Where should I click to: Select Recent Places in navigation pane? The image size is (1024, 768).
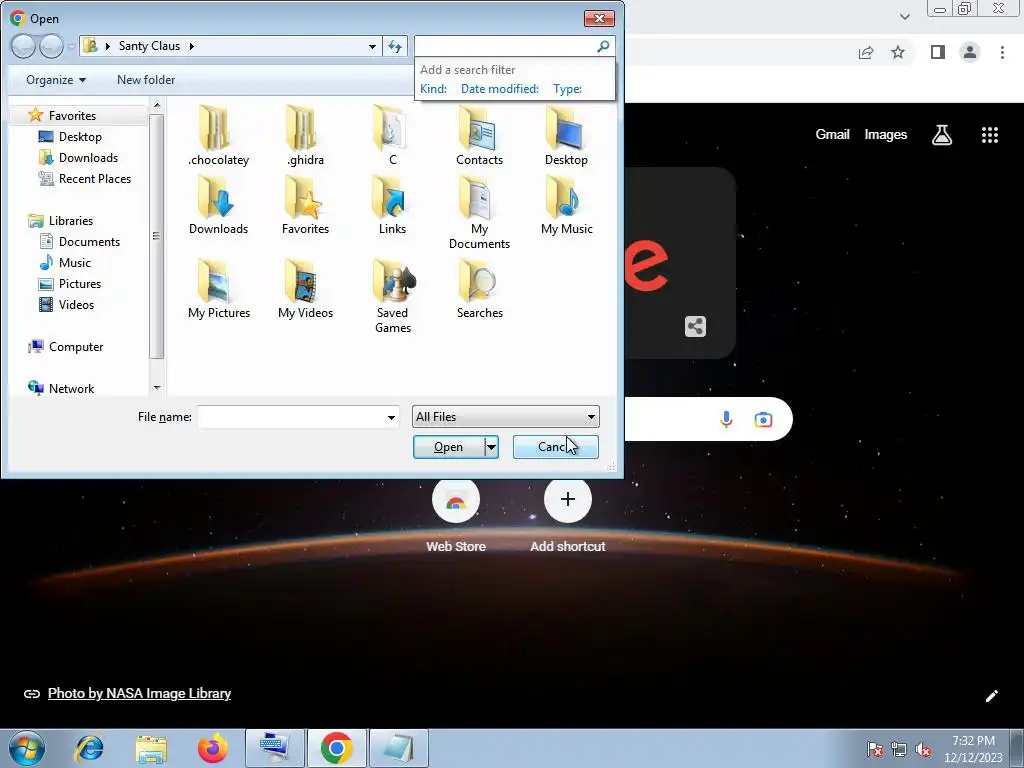(x=95, y=178)
